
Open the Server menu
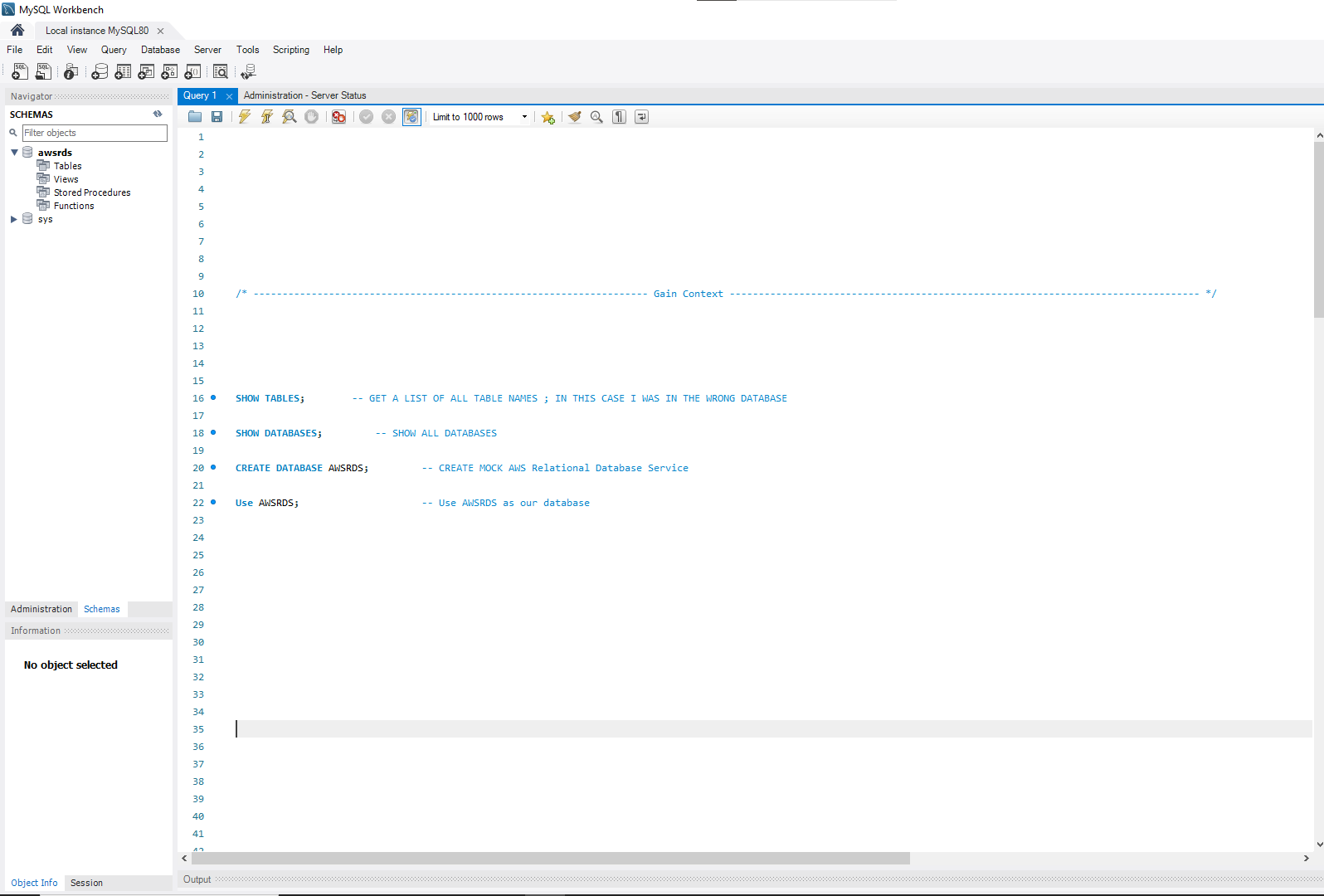(x=207, y=50)
